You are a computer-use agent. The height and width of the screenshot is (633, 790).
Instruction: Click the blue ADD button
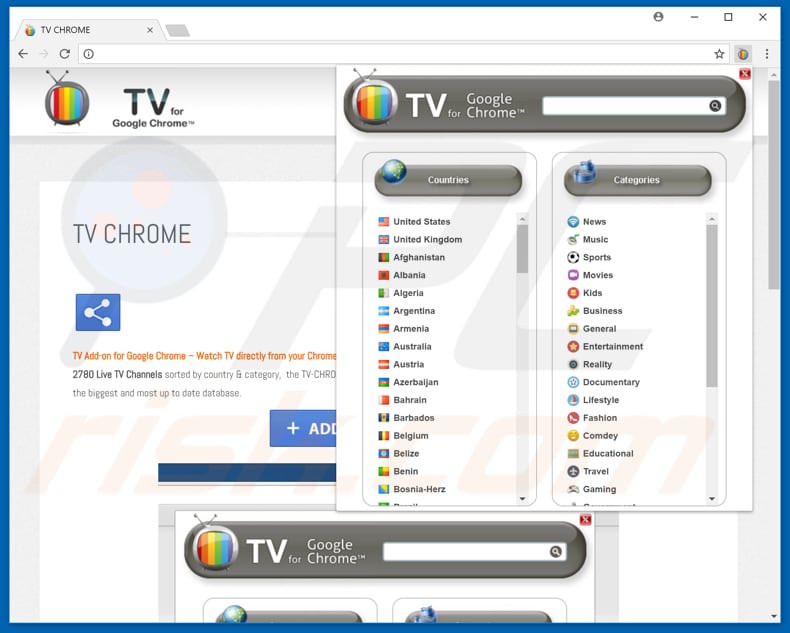[x=303, y=428]
